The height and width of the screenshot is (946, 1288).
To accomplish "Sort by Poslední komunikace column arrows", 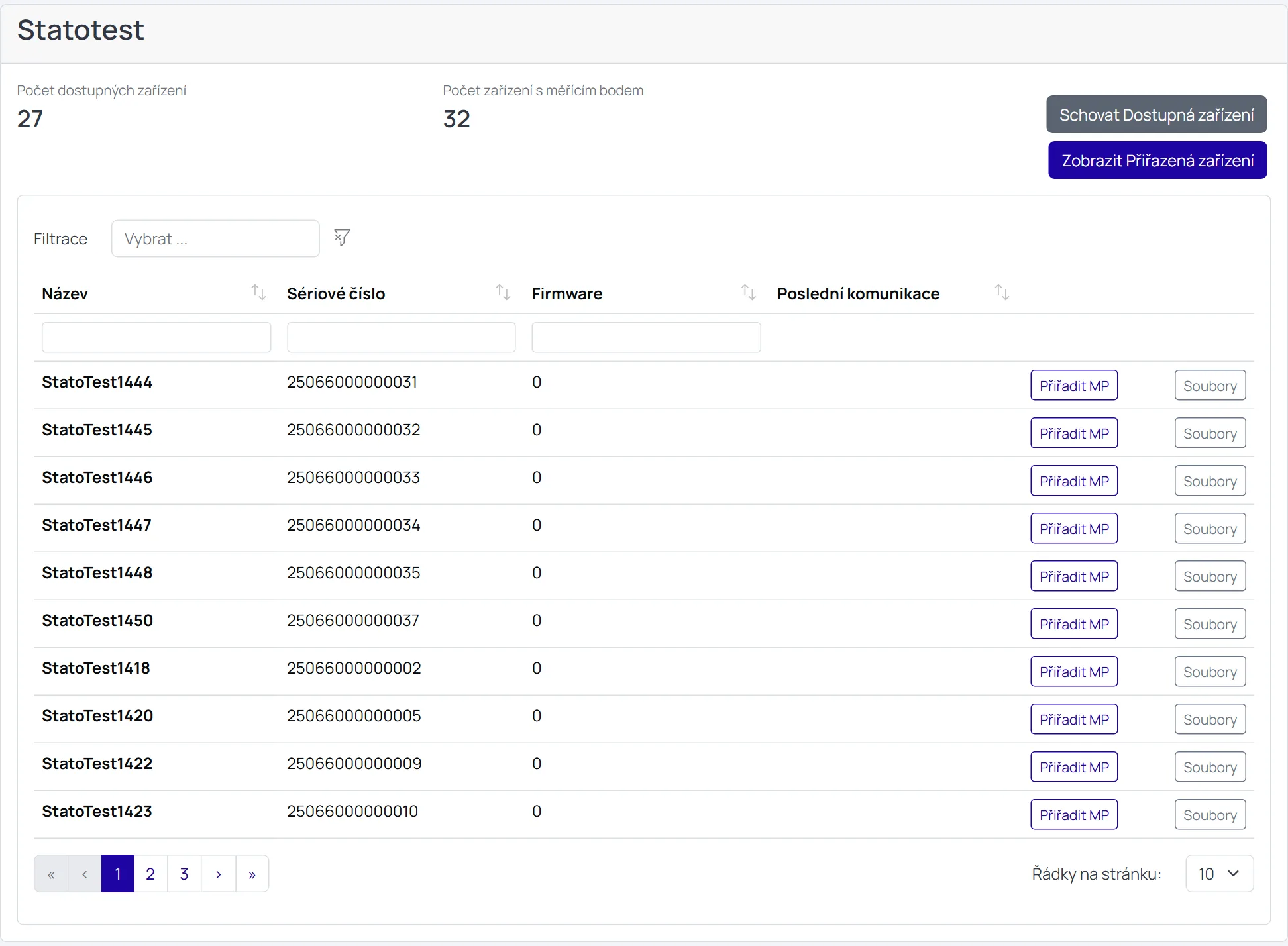I will (x=1002, y=292).
